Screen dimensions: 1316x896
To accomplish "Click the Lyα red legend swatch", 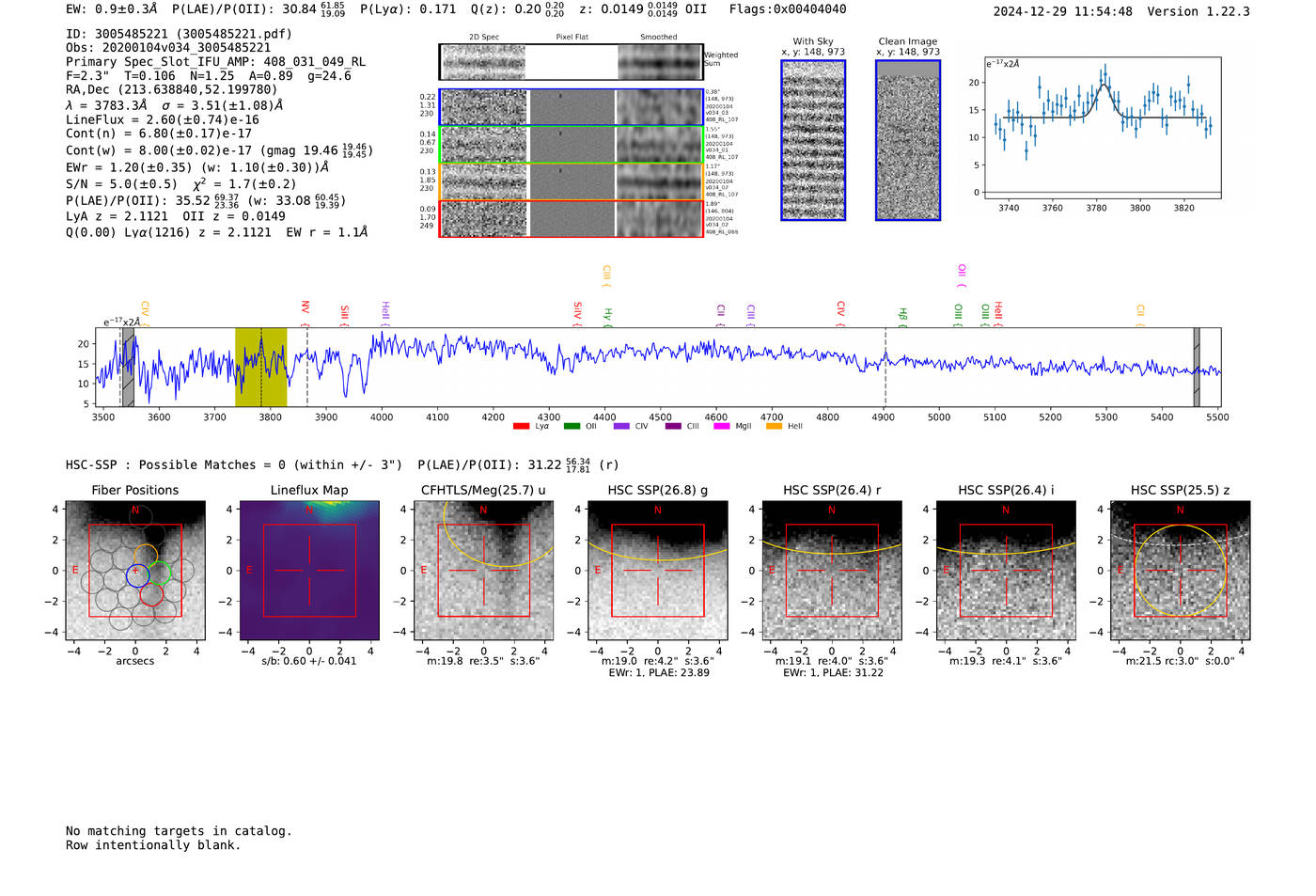I will click(521, 427).
